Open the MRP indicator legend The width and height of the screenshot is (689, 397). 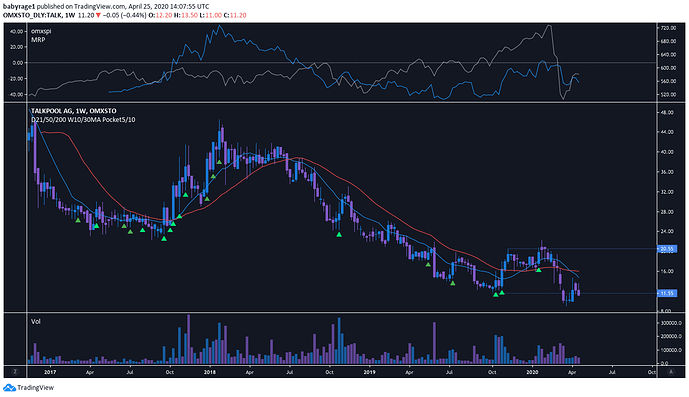[38, 40]
